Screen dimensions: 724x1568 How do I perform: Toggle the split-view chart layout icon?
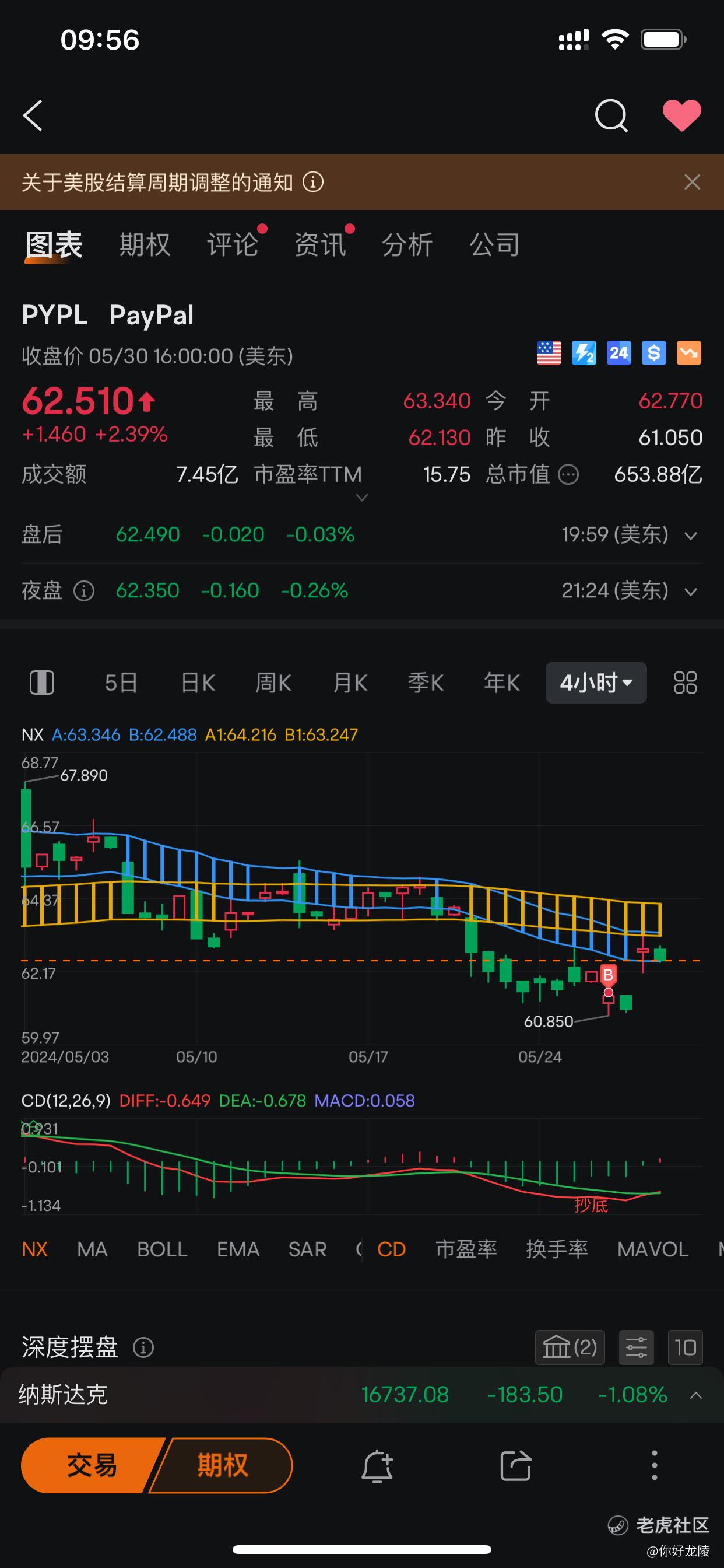pos(42,682)
